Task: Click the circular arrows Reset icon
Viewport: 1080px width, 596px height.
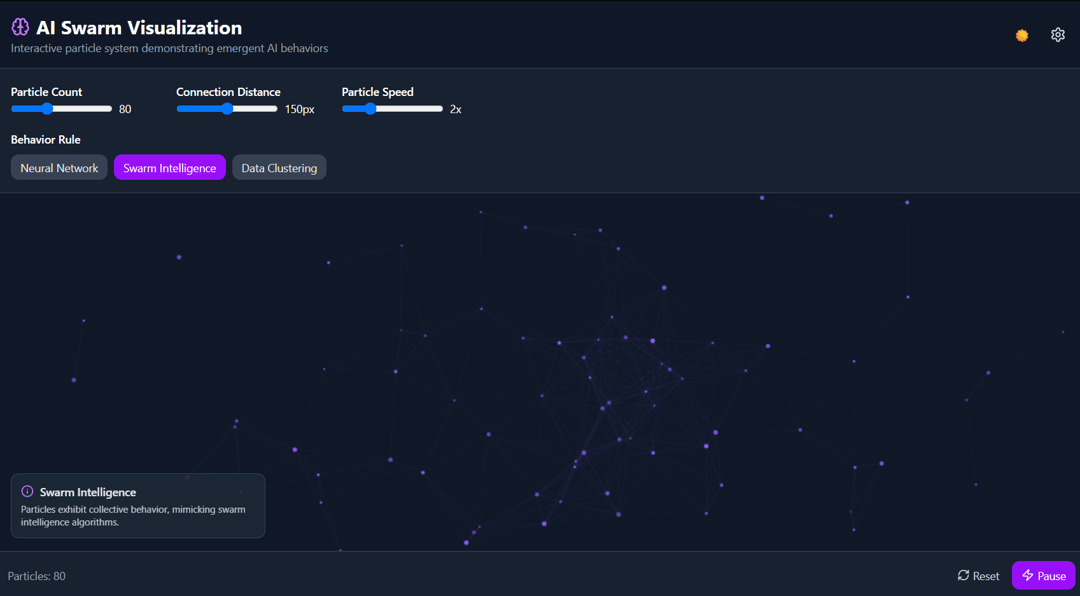Action: pos(964,575)
